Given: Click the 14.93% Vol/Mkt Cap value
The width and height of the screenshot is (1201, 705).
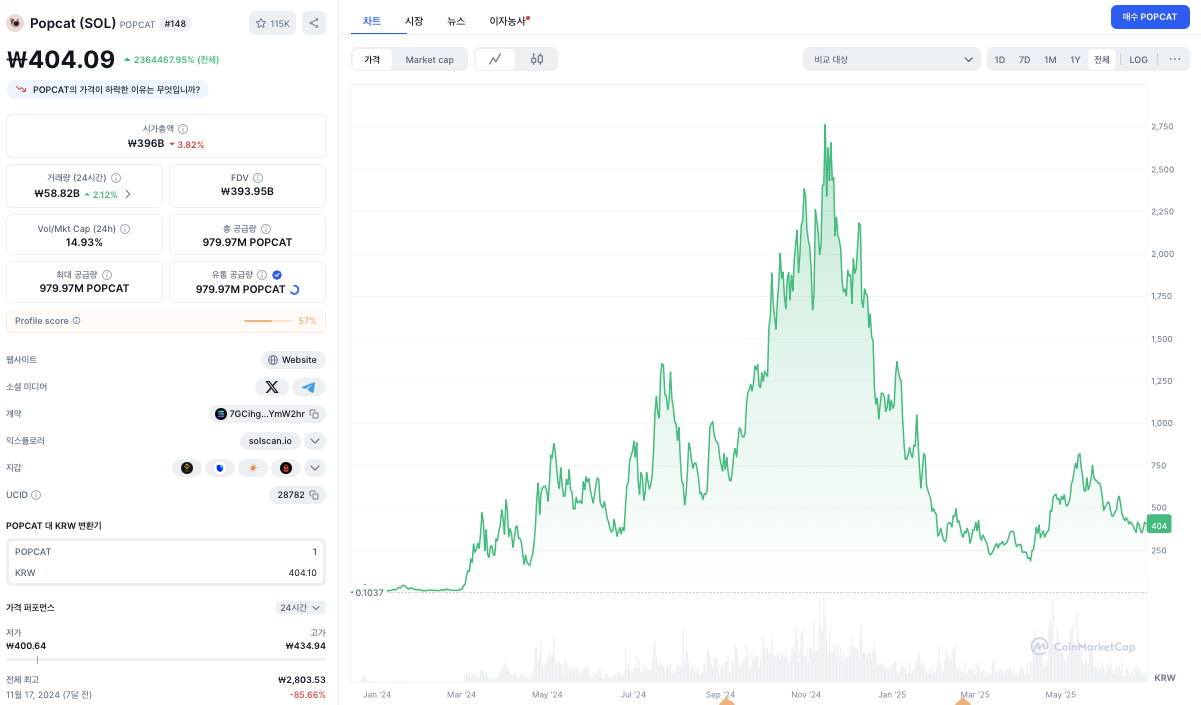Looking at the screenshot, I should (84, 243).
